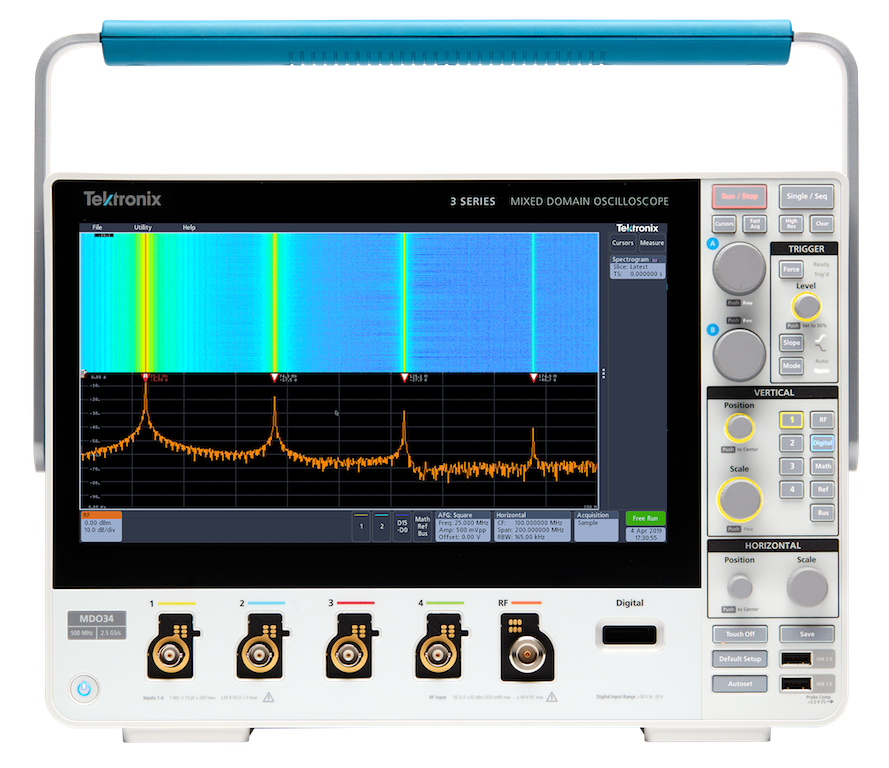This screenshot has width=889, height=768.
Task: Open the AFG: Square badge
Action: pyautogui.click(x=463, y=527)
